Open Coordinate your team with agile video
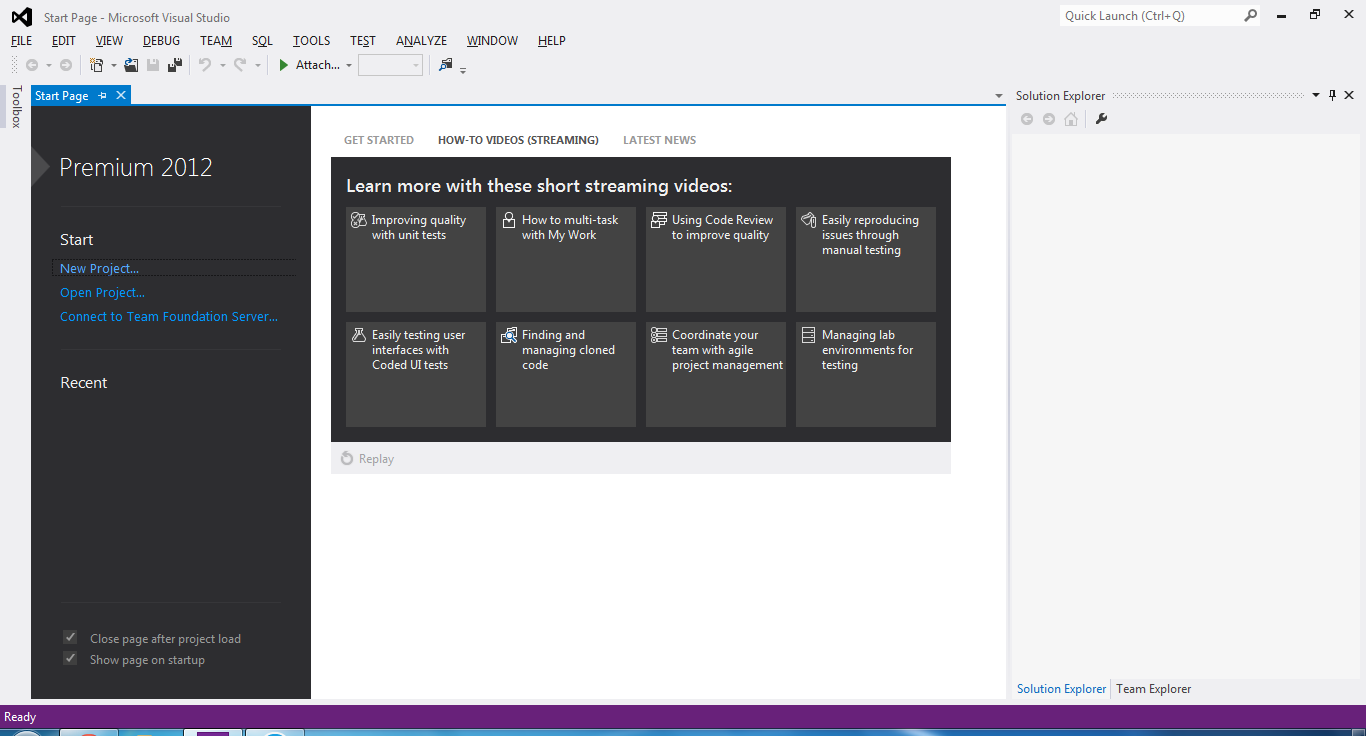This screenshot has height=736, width=1366. coord(716,374)
